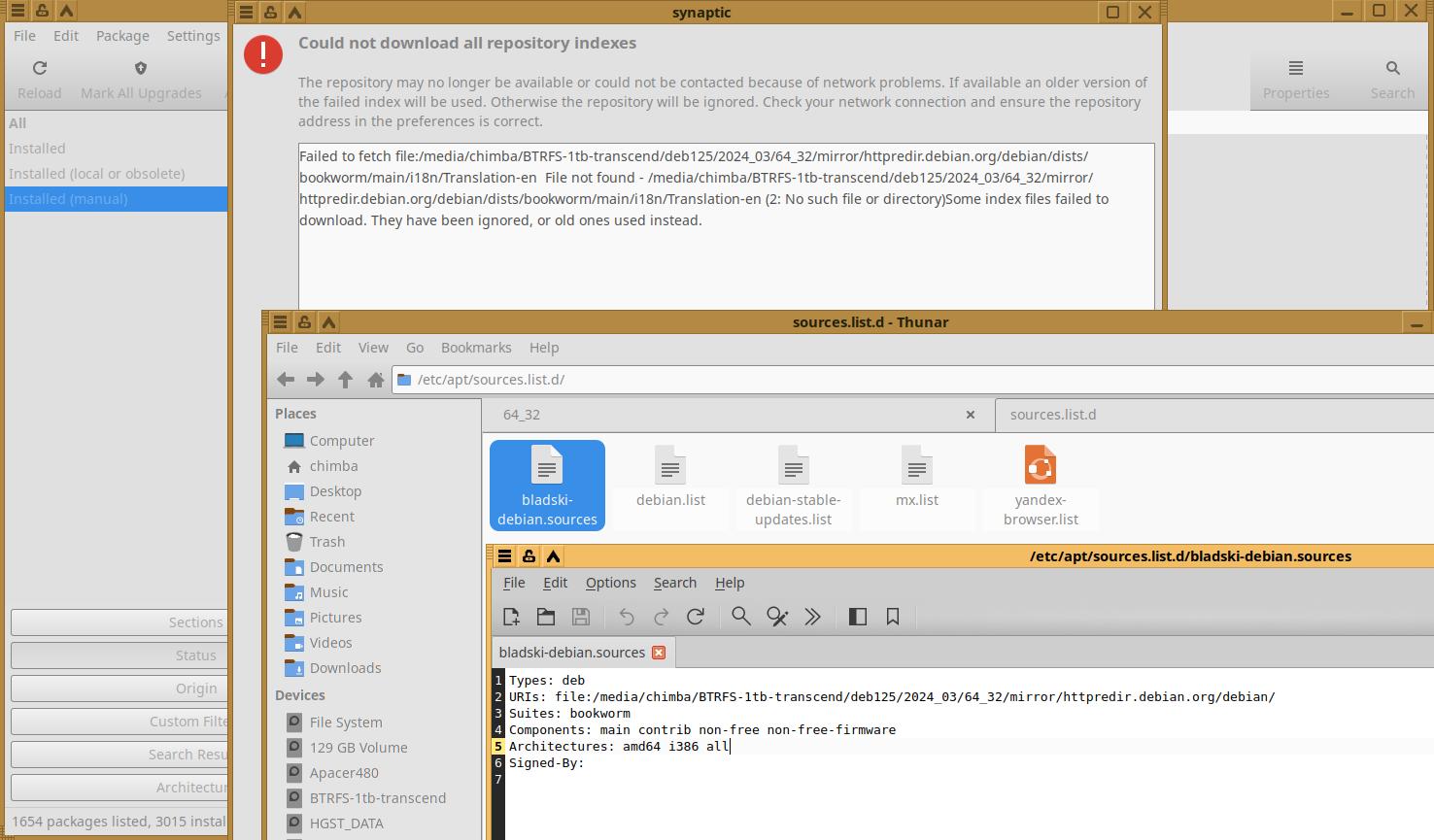Open the Options menu in the editor
This screenshot has width=1434, height=840.
[611, 583]
